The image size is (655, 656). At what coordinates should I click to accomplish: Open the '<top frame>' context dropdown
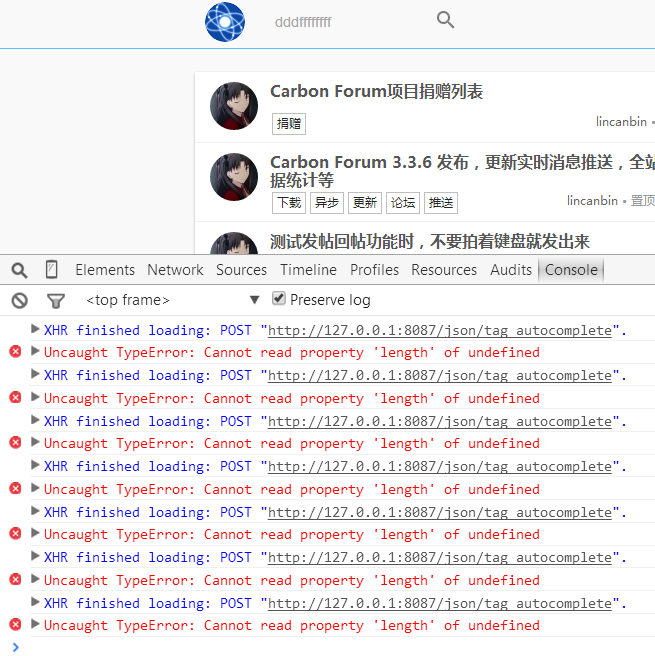click(172, 300)
